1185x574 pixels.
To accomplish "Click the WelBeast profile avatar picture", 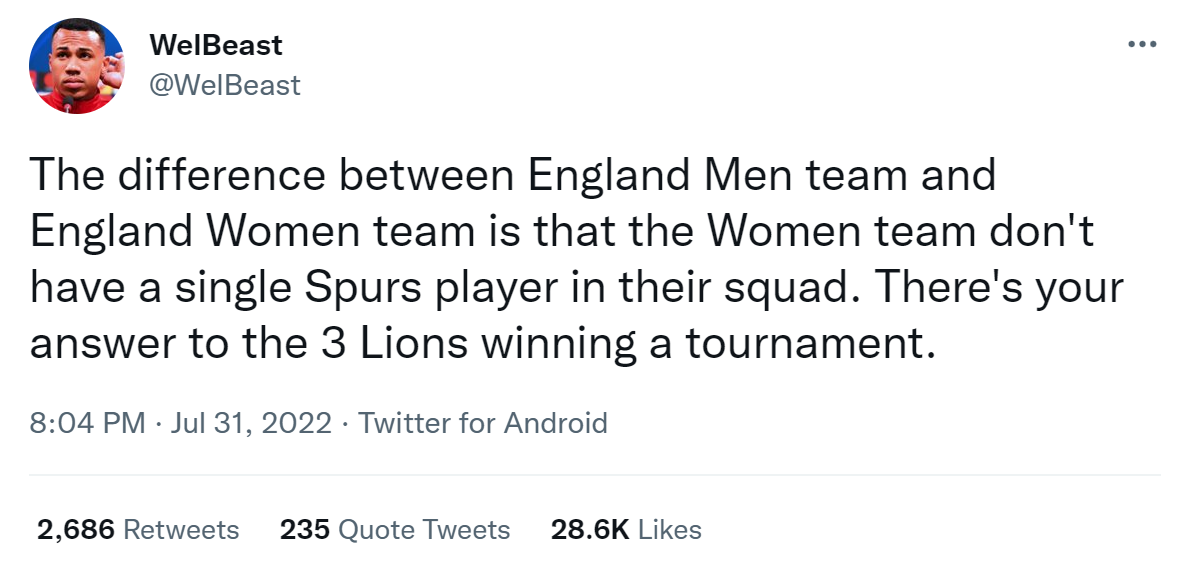I will coord(76,66).
